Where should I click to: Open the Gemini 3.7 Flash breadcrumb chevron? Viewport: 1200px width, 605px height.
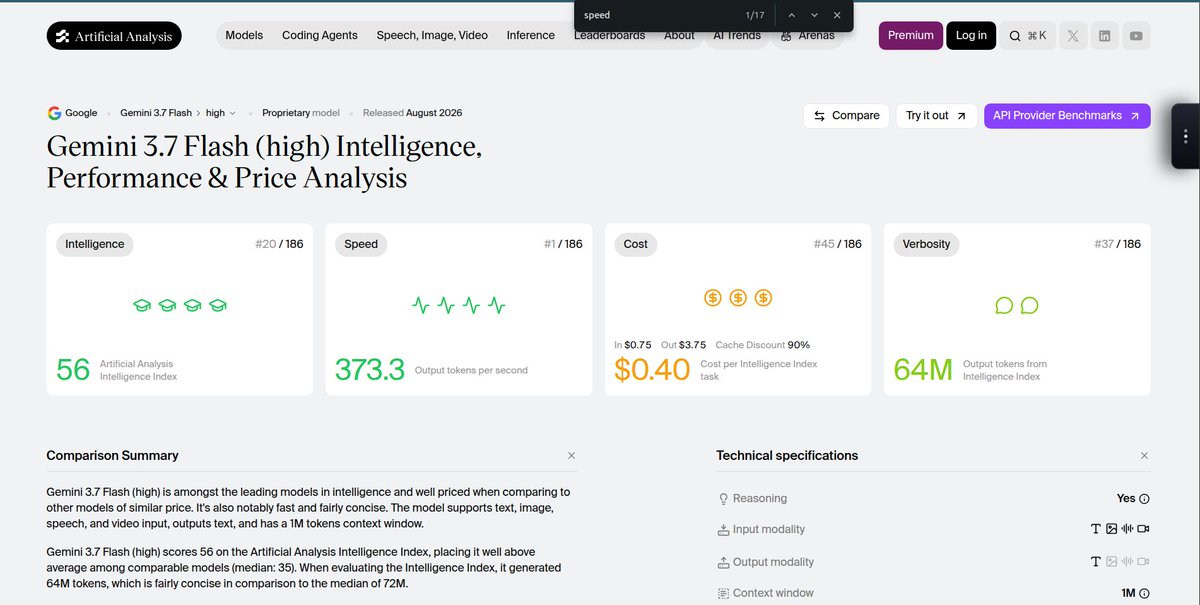(x=197, y=113)
